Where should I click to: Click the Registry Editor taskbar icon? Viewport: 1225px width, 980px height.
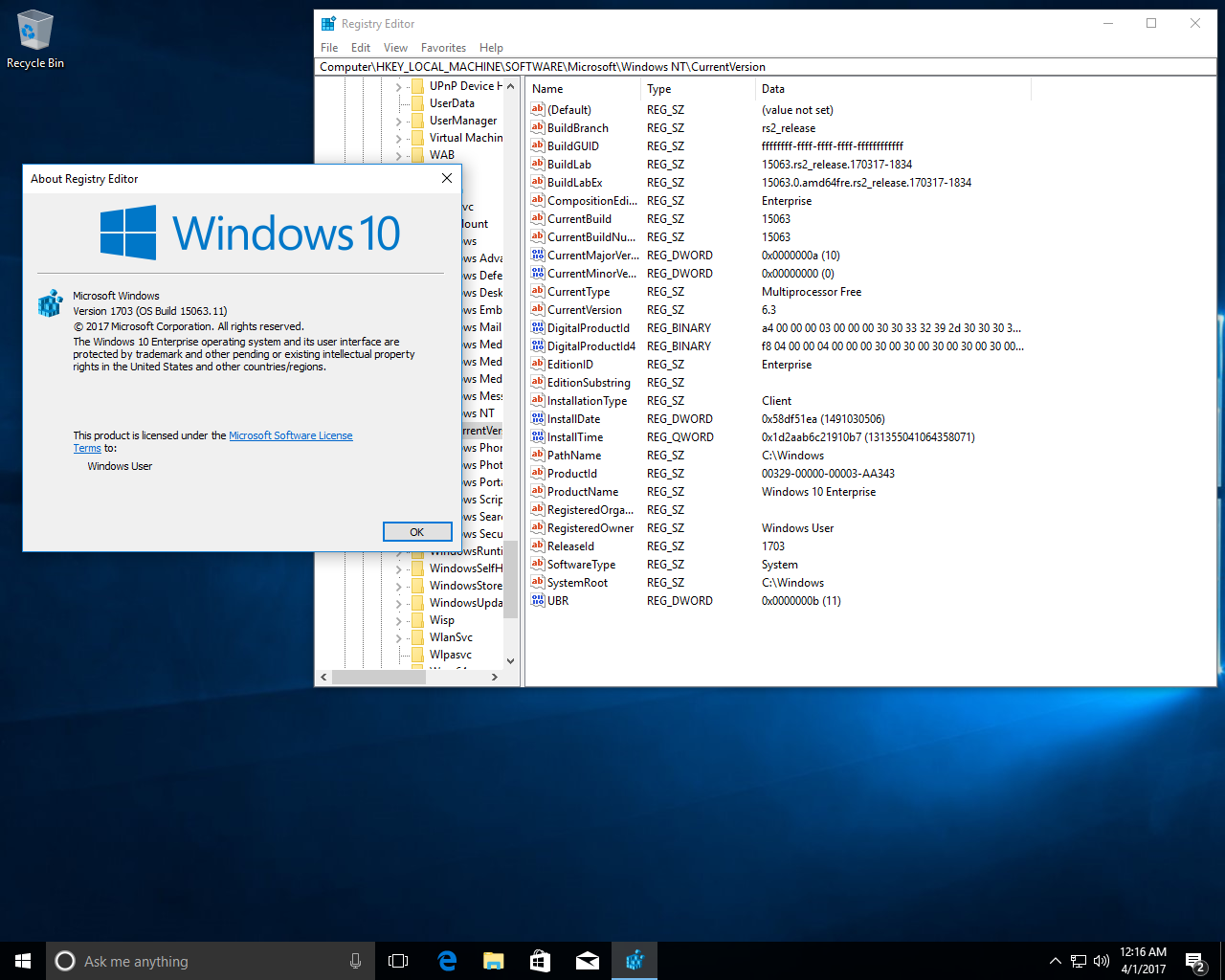pyautogui.click(x=635, y=961)
